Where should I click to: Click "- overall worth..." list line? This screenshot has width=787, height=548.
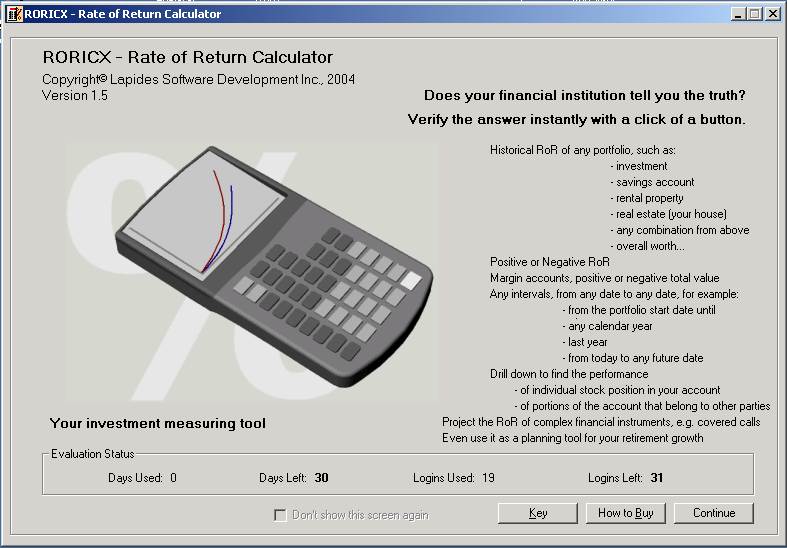(647, 246)
